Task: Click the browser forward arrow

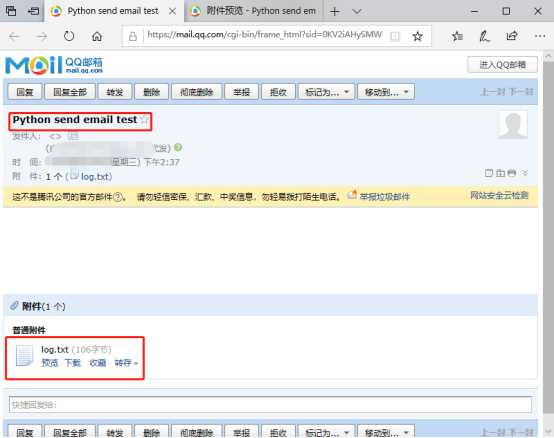Action: (x=41, y=36)
